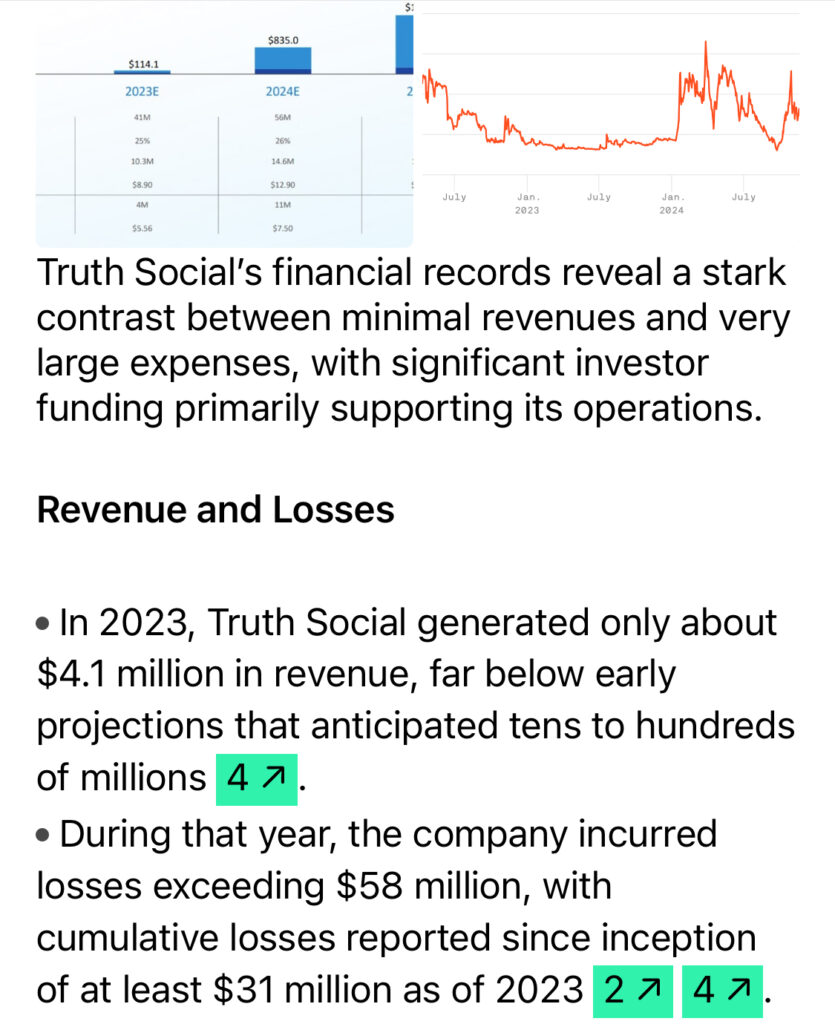
Task: Click the 41M cell under 2023E
Action: click(141, 118)
